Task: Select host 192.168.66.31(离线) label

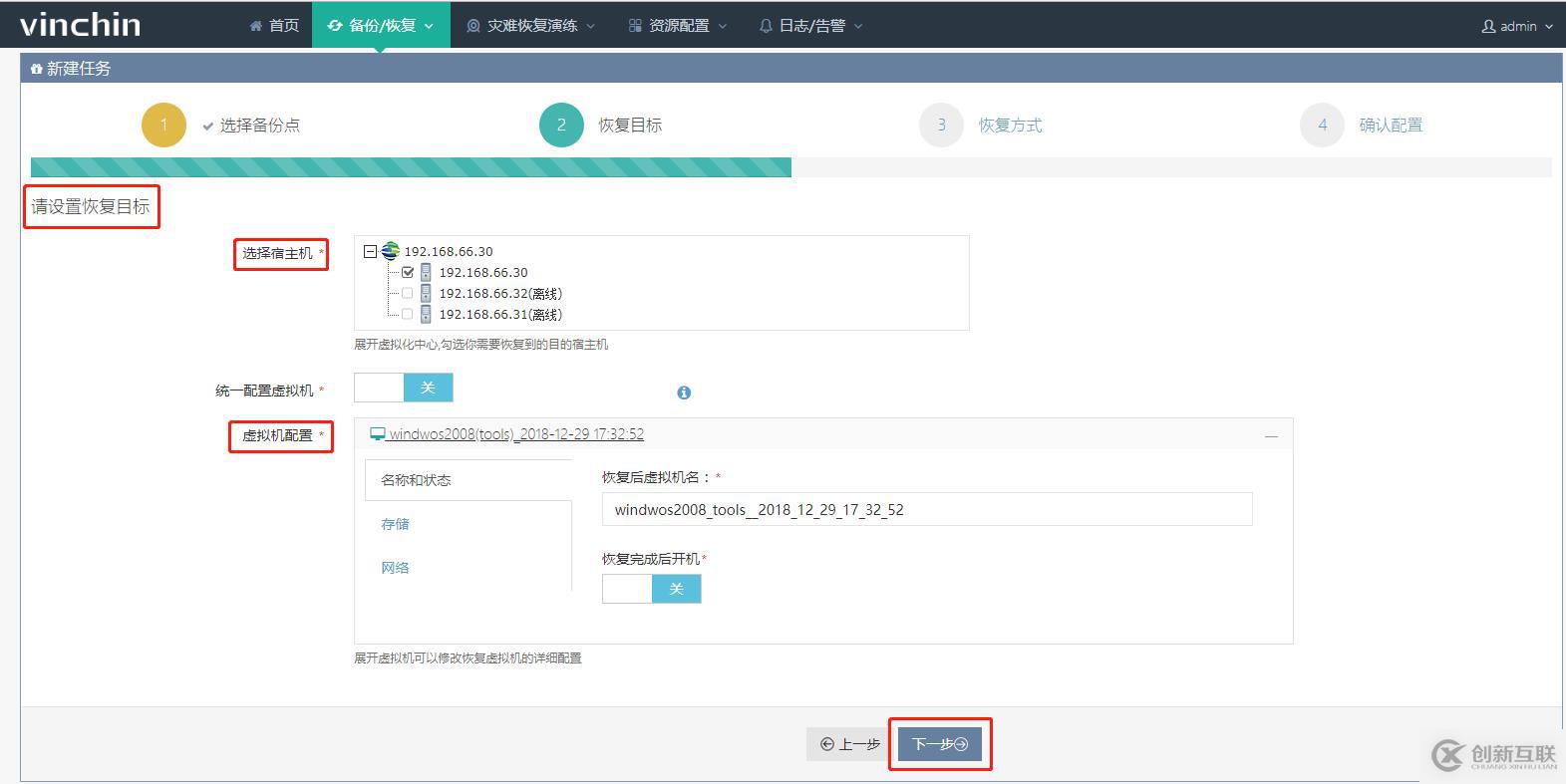Action: (500, 314)
